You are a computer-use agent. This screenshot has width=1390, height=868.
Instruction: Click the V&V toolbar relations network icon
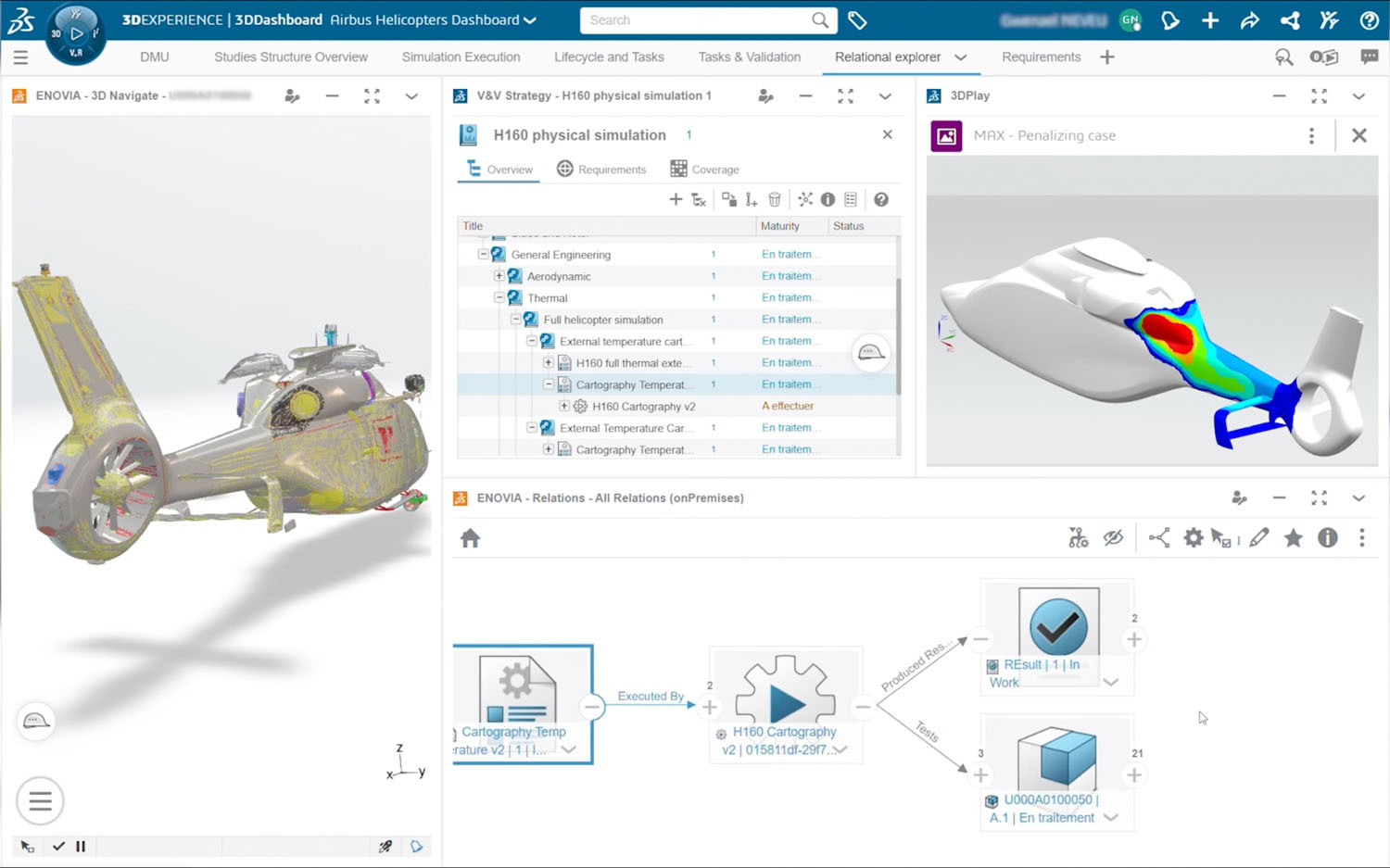[x=805, y=199]
